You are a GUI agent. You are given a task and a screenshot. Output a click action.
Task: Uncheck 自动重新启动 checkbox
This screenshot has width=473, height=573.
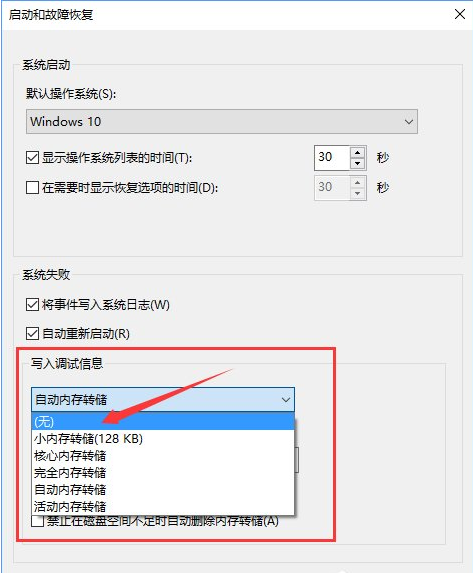(x=33, y=333)
